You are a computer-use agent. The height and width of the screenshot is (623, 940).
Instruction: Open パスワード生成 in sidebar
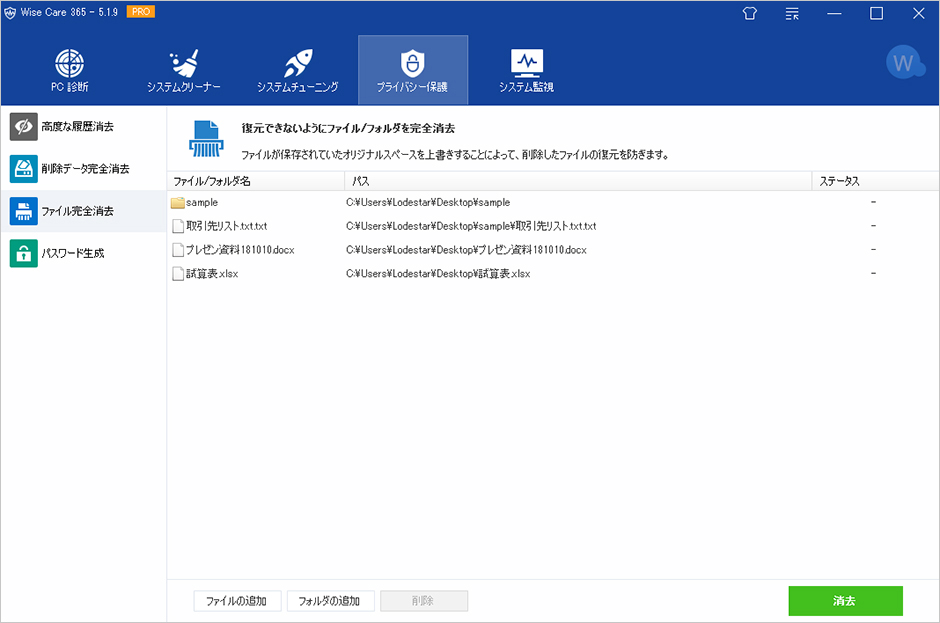pos(83,253)
